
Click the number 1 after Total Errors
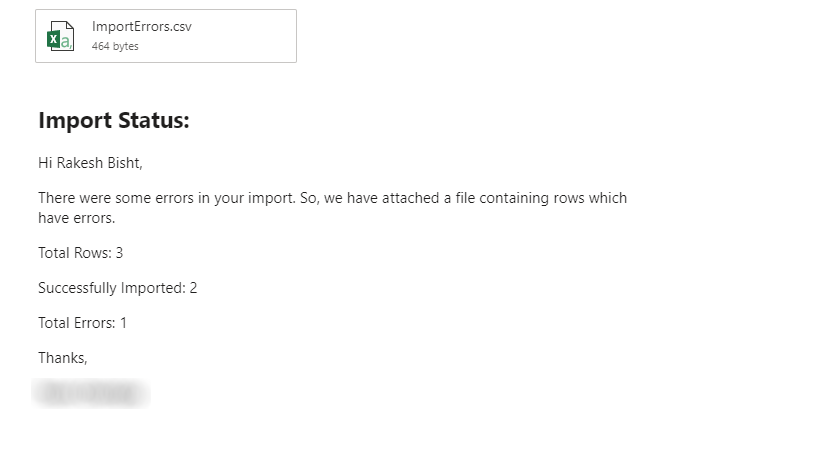(123, 323)
